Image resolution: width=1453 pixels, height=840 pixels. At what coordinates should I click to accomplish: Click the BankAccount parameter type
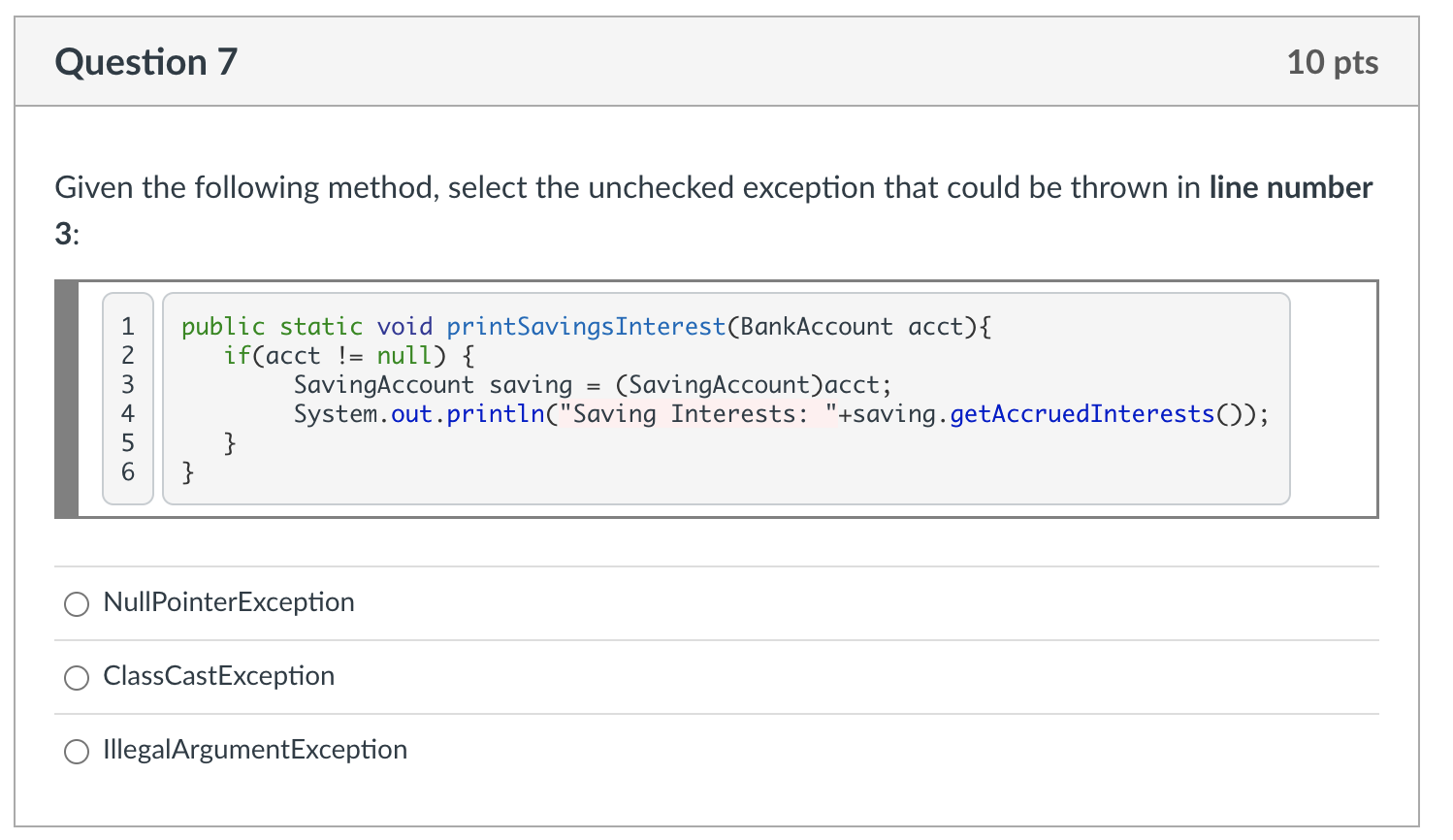click(816, 327)
